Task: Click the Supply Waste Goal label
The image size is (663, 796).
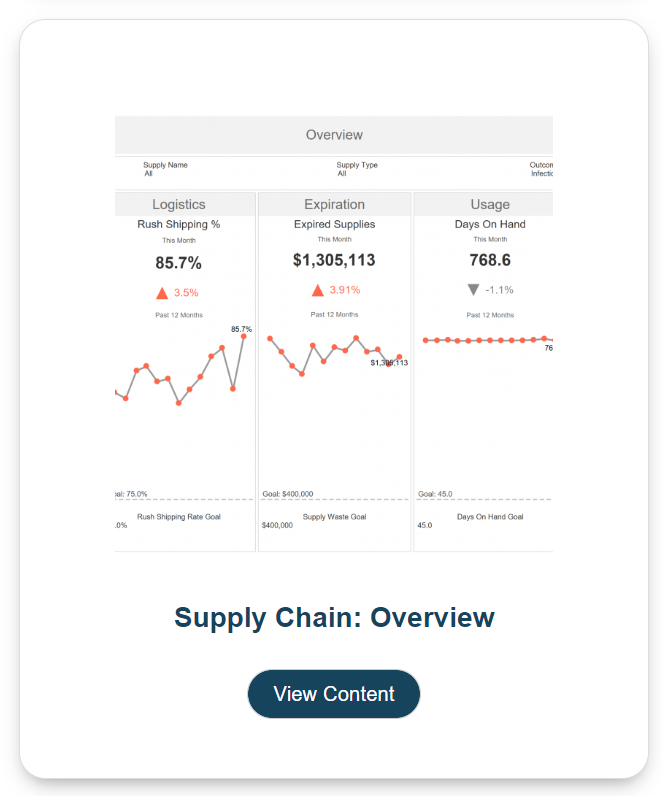Action: pos(334,517)
